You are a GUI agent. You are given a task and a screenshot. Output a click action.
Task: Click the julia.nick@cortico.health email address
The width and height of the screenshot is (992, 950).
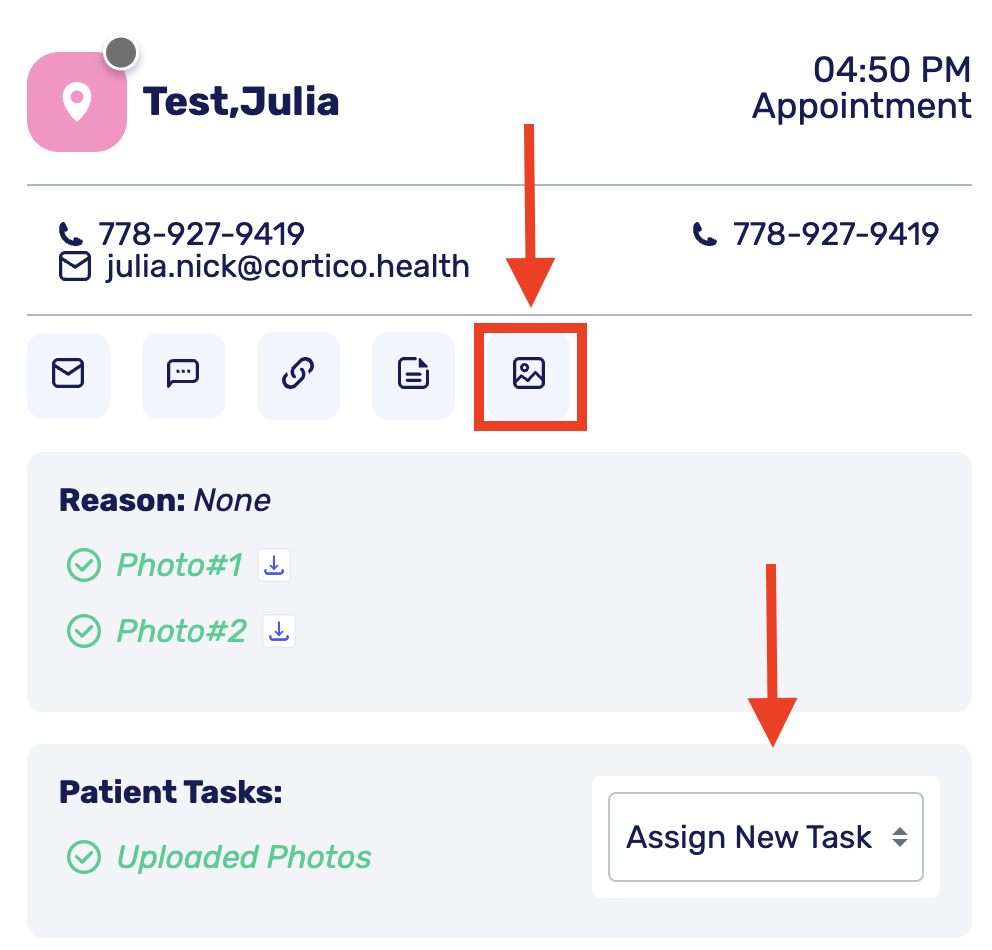pyautogui.click(x=287, y=267)
